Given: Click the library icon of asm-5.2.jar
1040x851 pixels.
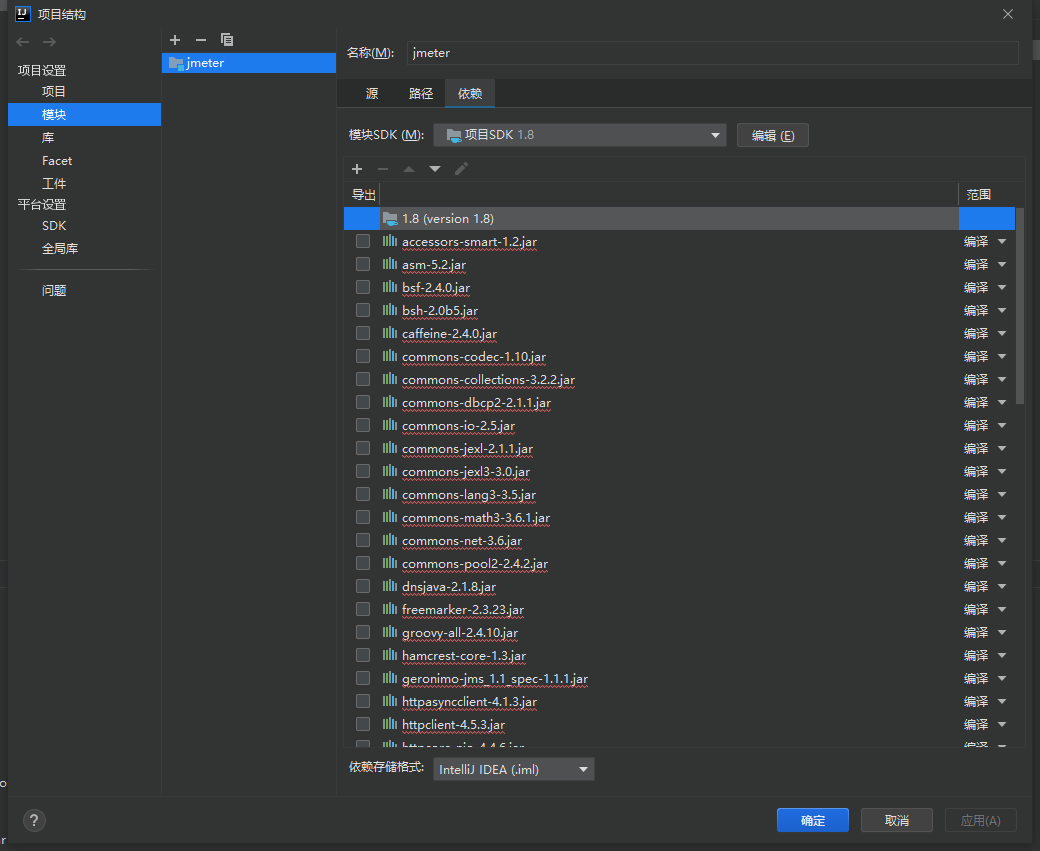Looking at the screenshot, I should [390, 264].
